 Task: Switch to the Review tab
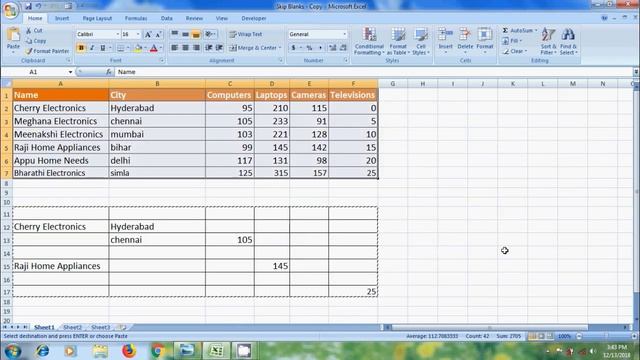click(194, 18)
